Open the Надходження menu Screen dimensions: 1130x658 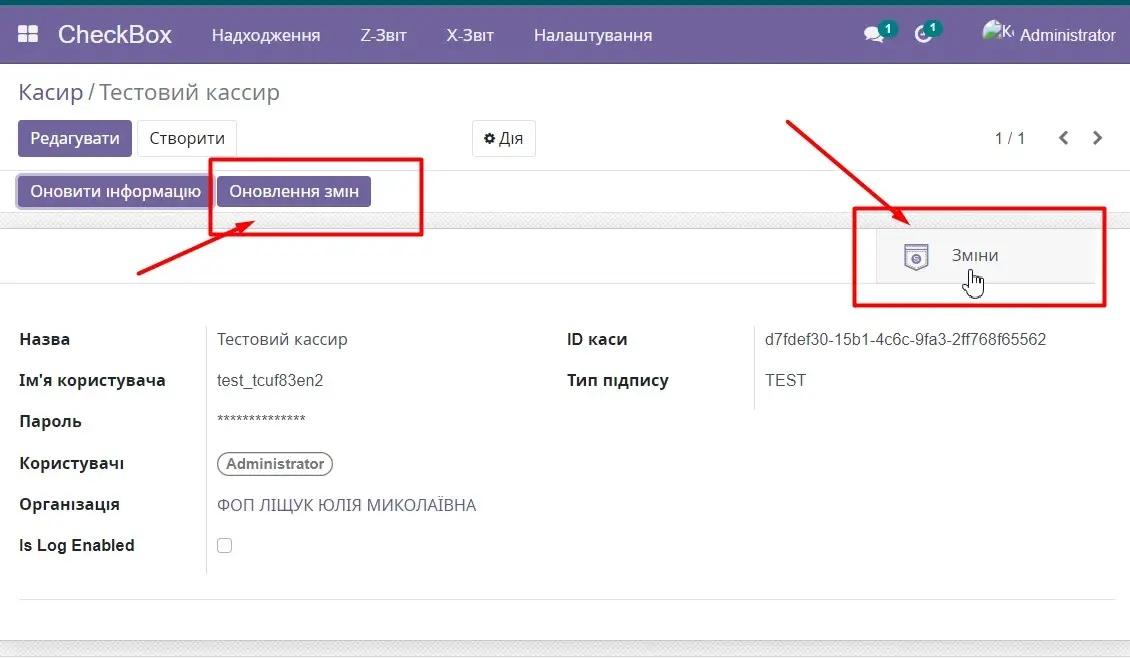pos(265,35)
